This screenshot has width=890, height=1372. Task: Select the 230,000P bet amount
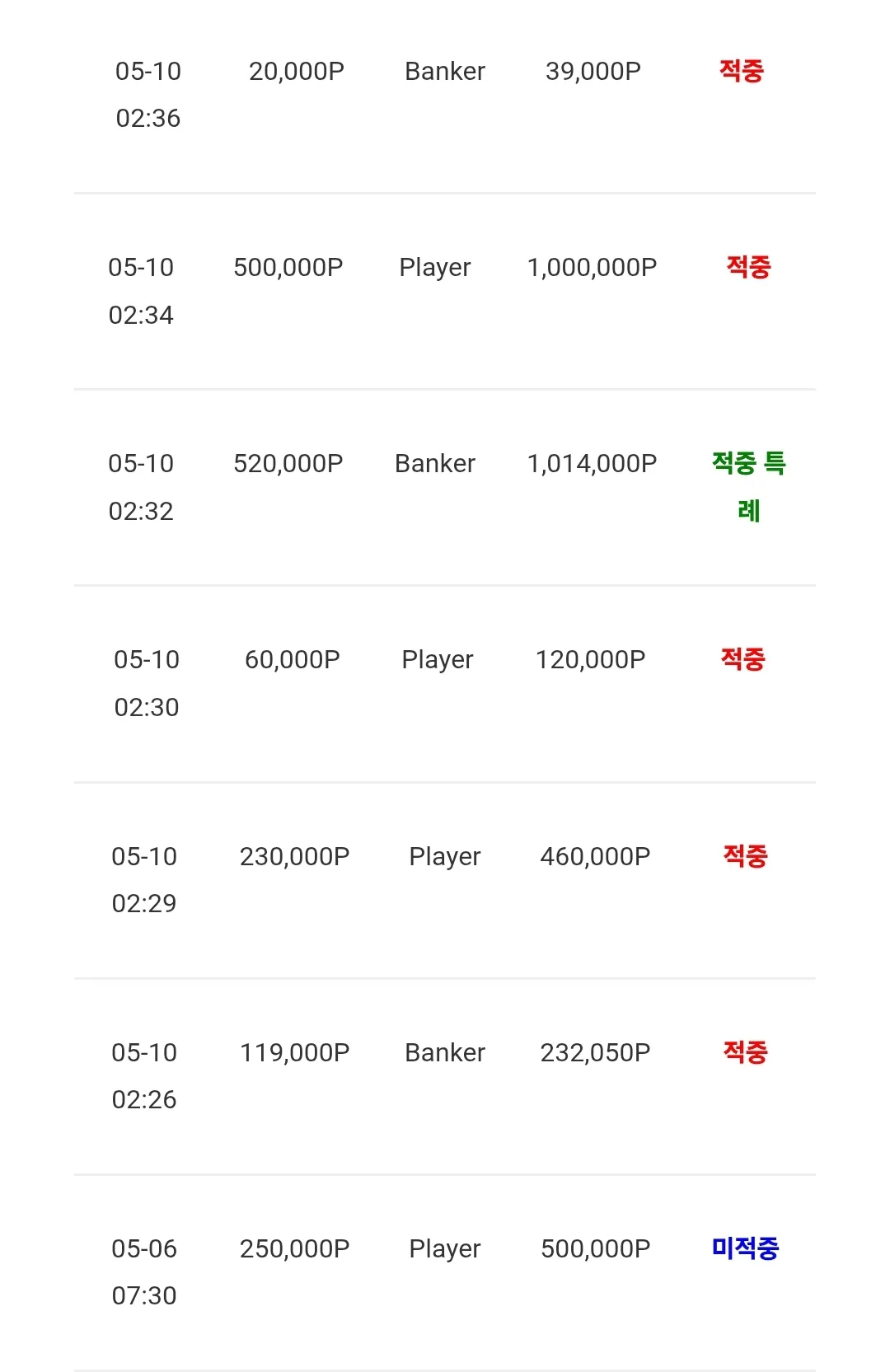point(295,857)
